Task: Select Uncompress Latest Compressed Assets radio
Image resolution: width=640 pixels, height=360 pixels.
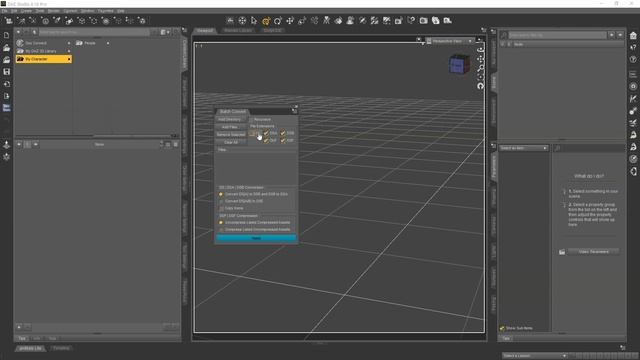Action: 221,222
